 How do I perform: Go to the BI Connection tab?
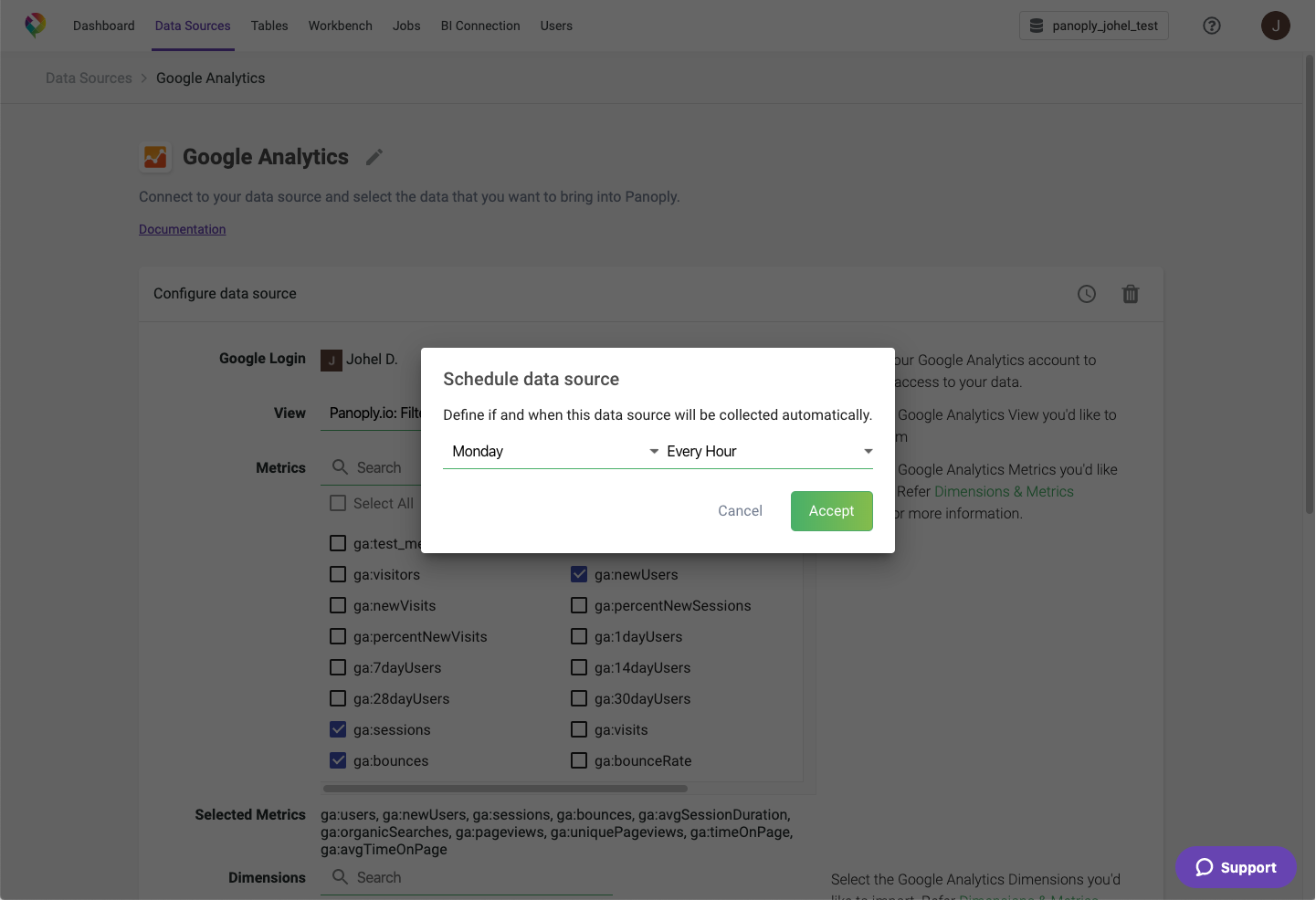[x=480, y=26]
